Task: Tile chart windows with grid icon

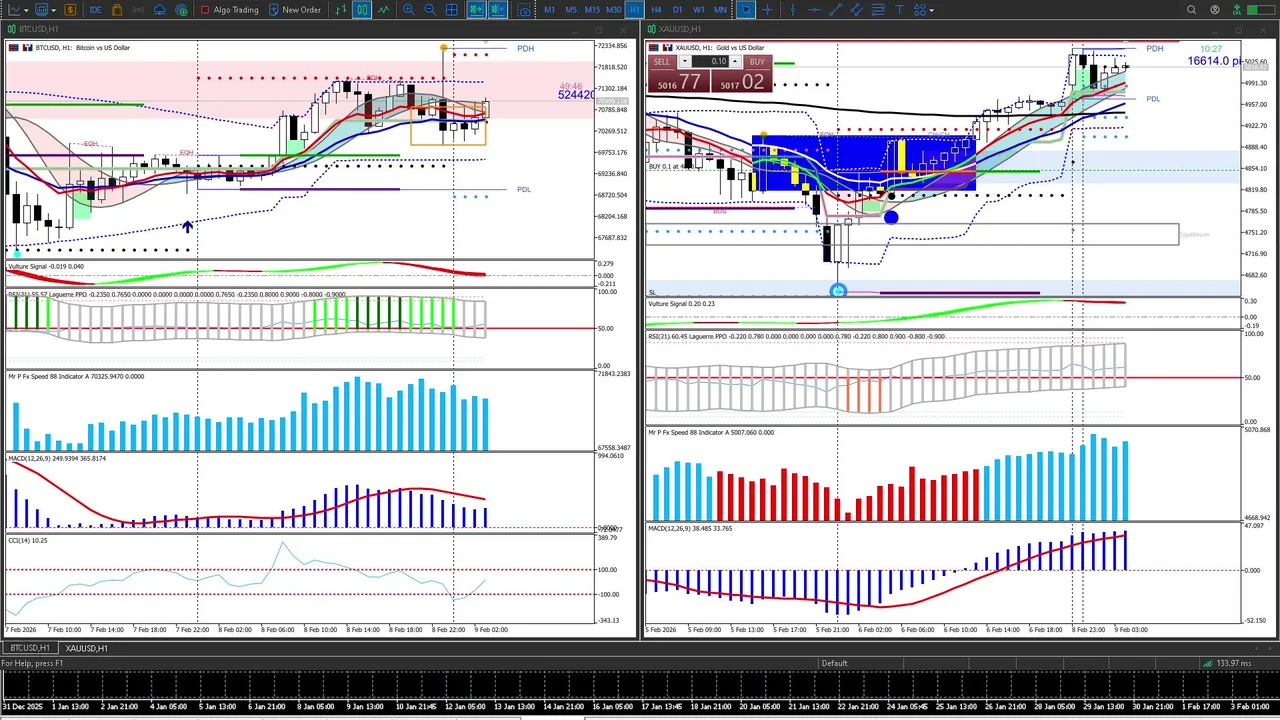Action: [451, 10]
